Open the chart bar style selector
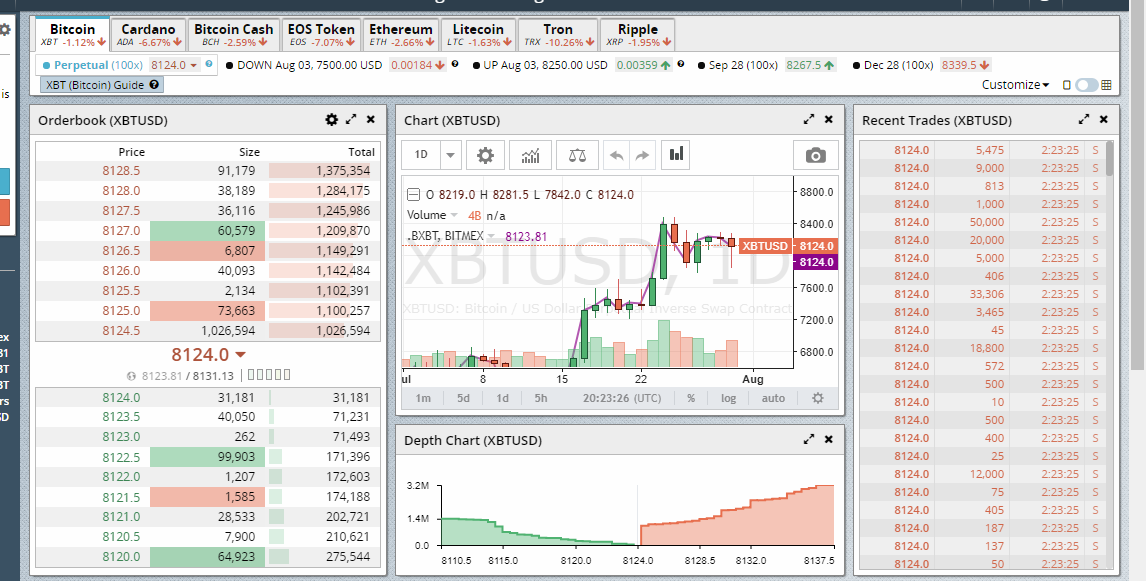 click(676, 154)
